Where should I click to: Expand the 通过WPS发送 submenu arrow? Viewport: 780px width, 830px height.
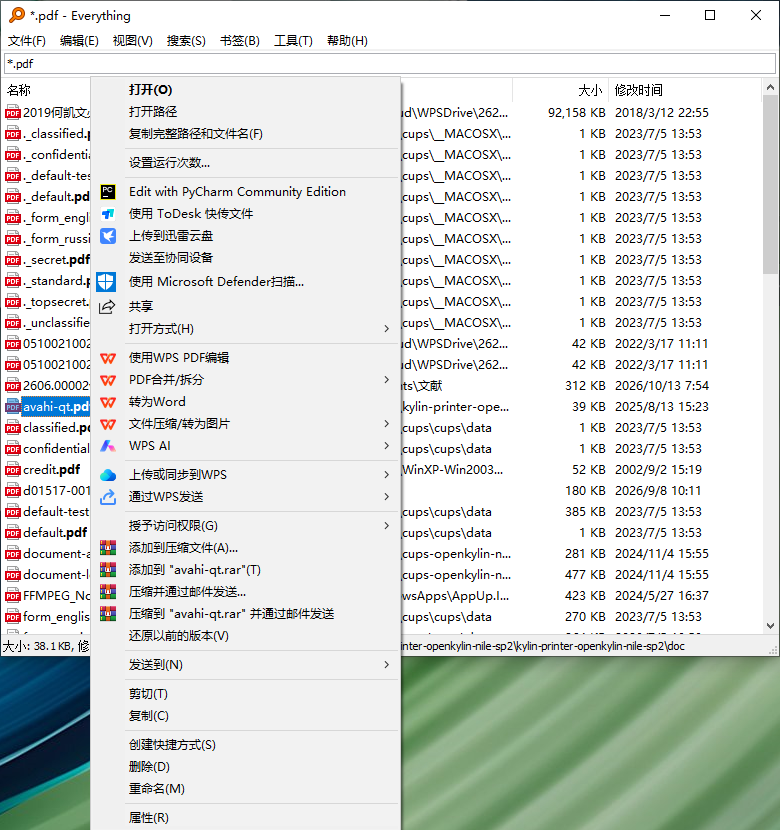[x=387, y=497]
